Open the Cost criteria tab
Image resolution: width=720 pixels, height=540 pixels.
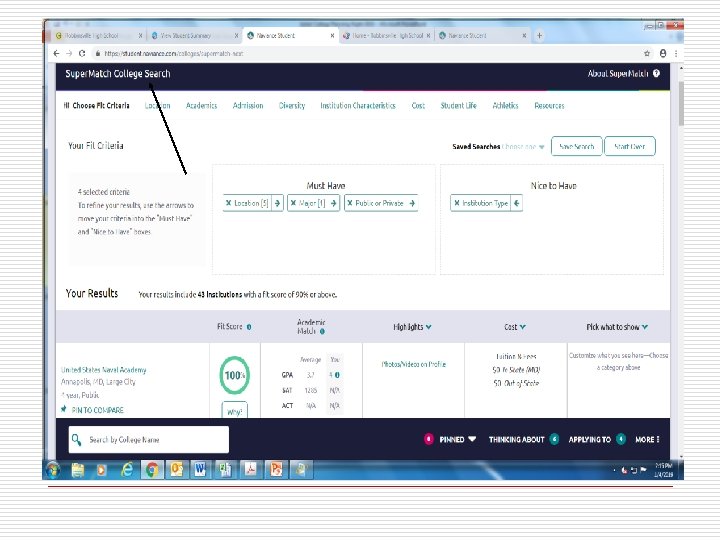418,106
